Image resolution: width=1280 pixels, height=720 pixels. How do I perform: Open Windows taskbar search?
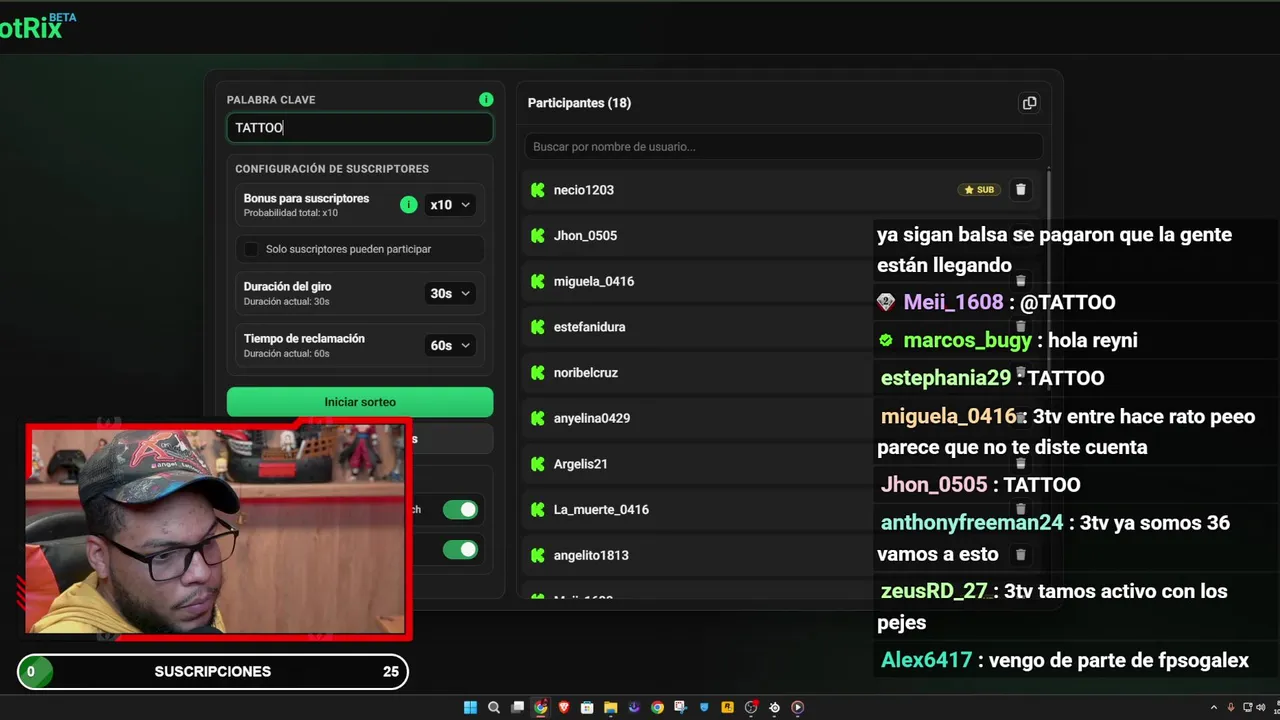tap(494, 707)
